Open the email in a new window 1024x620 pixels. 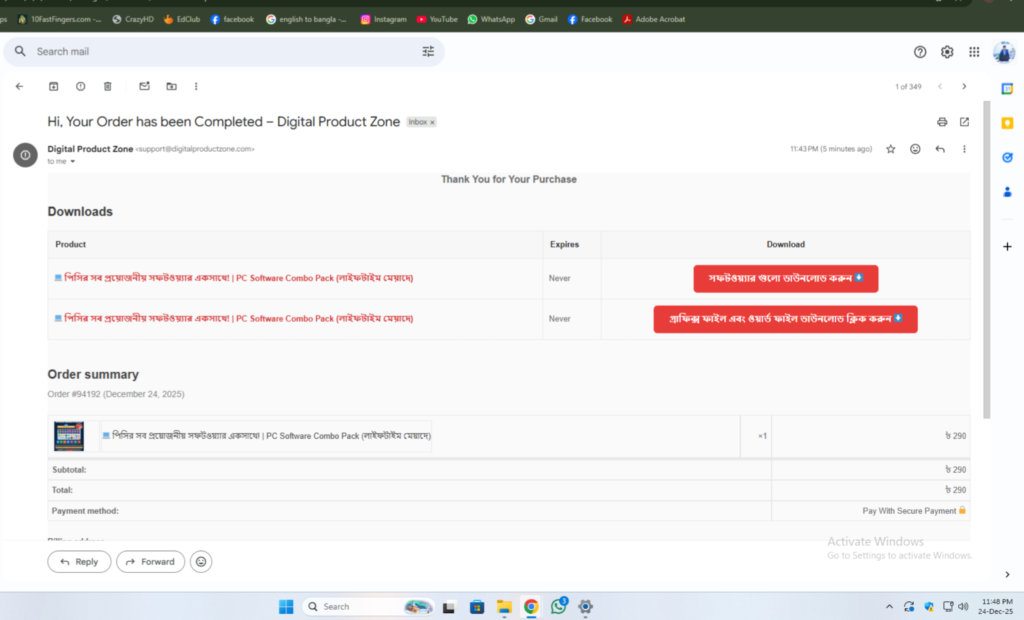964,122
